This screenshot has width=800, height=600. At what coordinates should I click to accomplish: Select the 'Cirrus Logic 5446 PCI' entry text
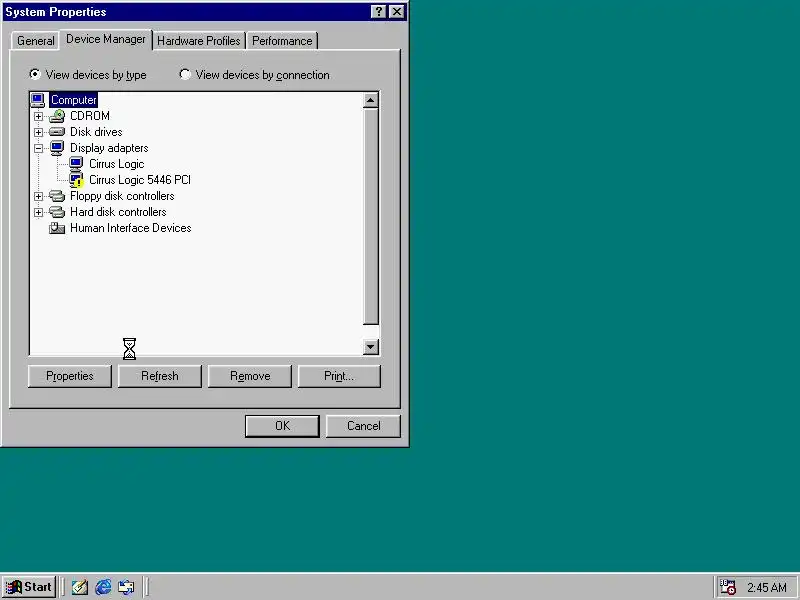pos(140,180)
